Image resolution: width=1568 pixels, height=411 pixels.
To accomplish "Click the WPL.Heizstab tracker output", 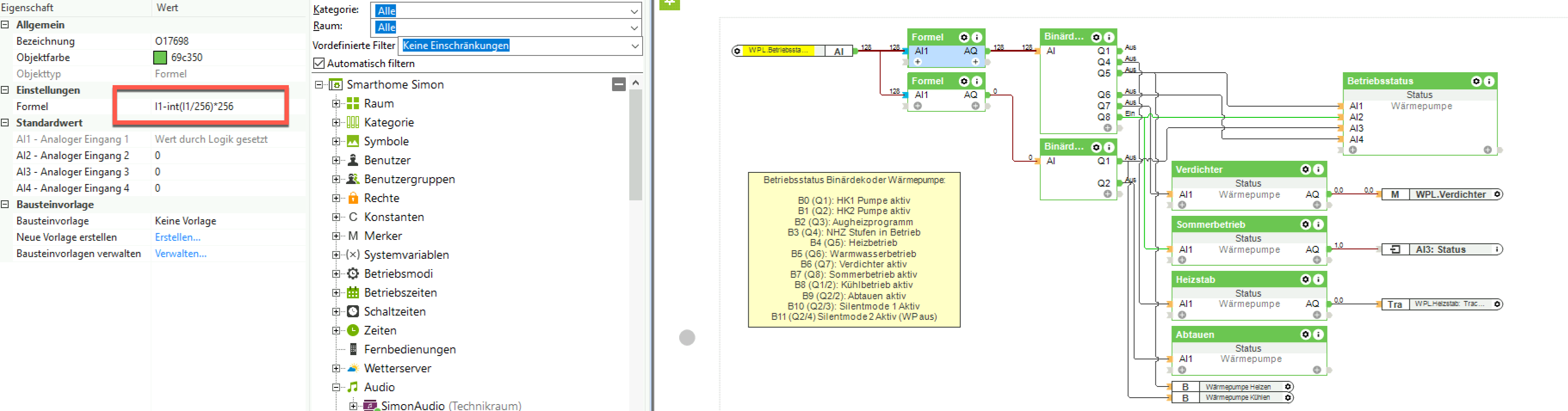I will (1441, 304).
